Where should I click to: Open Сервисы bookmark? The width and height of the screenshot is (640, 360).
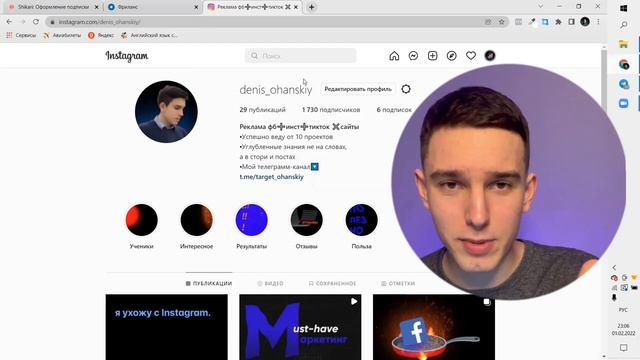pos(21,36)
